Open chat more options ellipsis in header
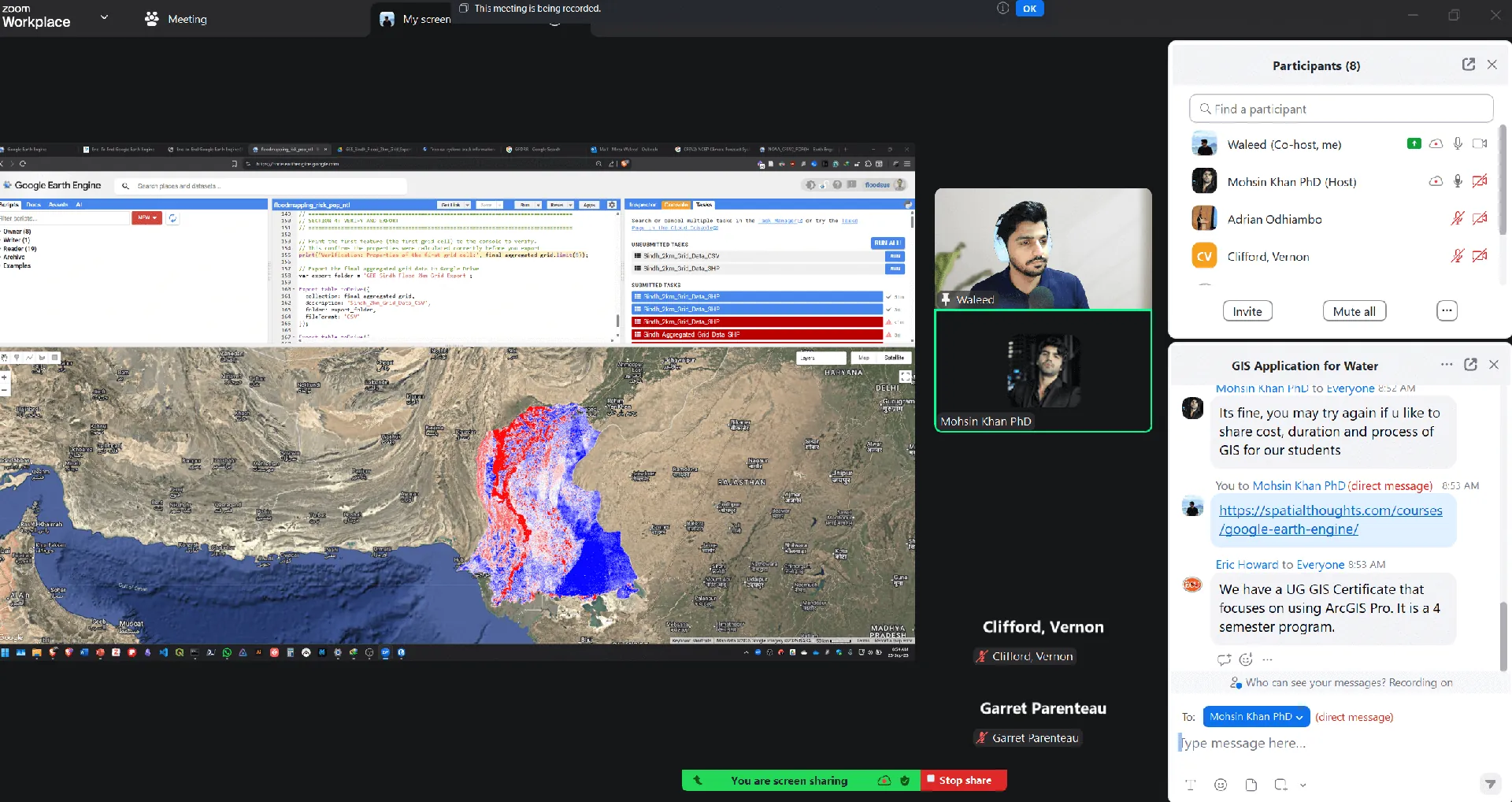This screenshot has width=1512, height=802. (x=1446, y=365)
